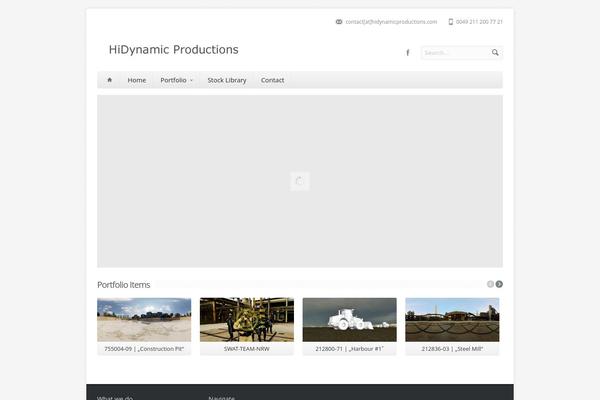The height and width of the screenshot is (400, 600).
Task: Click the phone number 0049 211 200 77 21
Action: [x=479, y=22]
